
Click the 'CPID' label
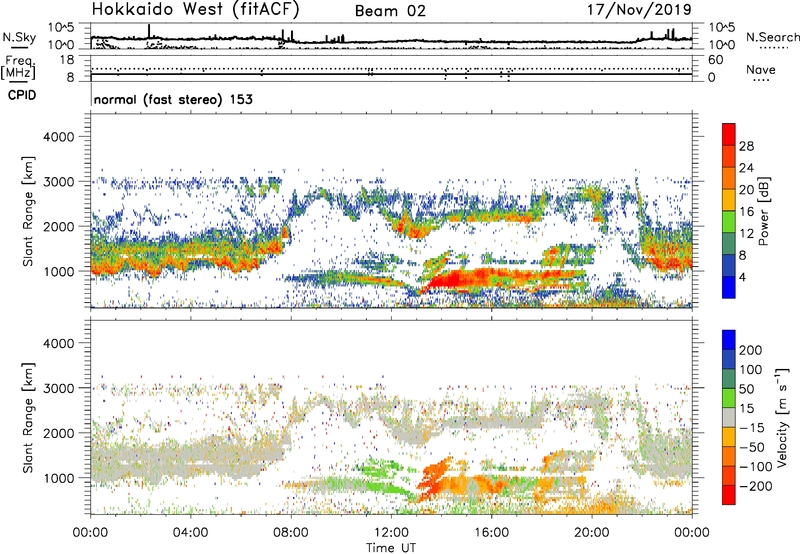pos(22,95)
